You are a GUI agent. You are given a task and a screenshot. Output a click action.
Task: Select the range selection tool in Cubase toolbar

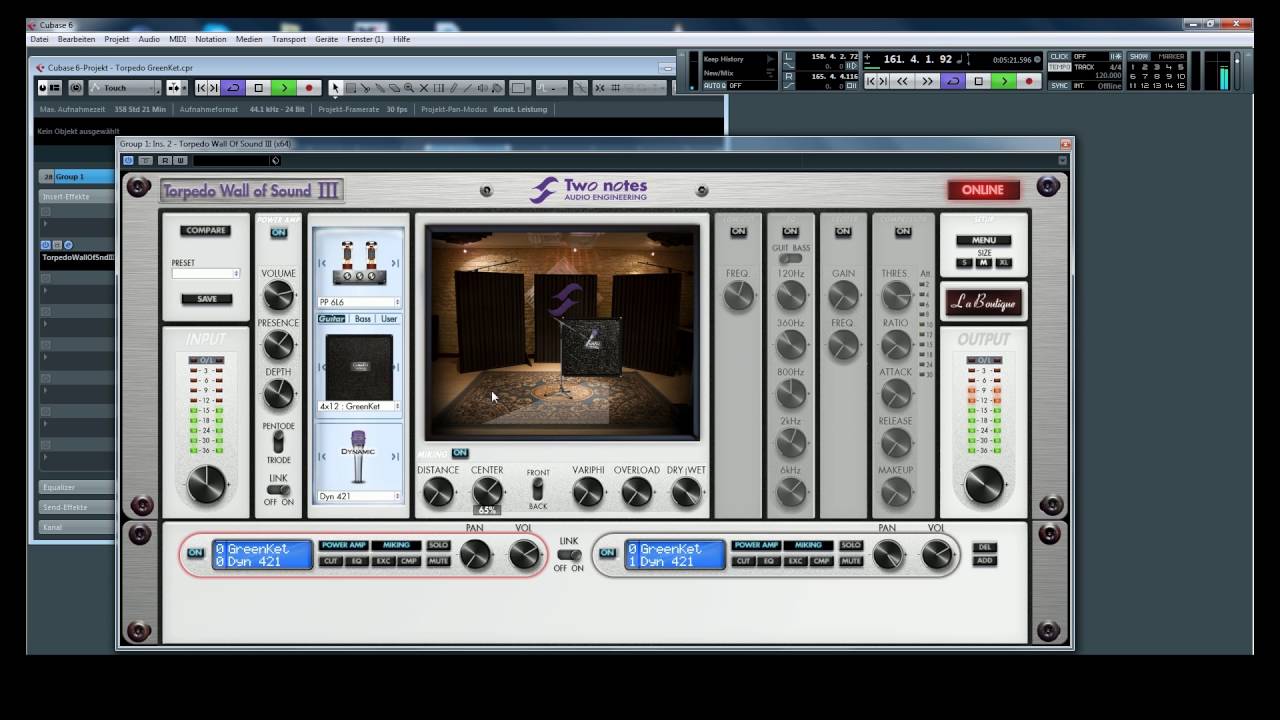click(350, 88)
